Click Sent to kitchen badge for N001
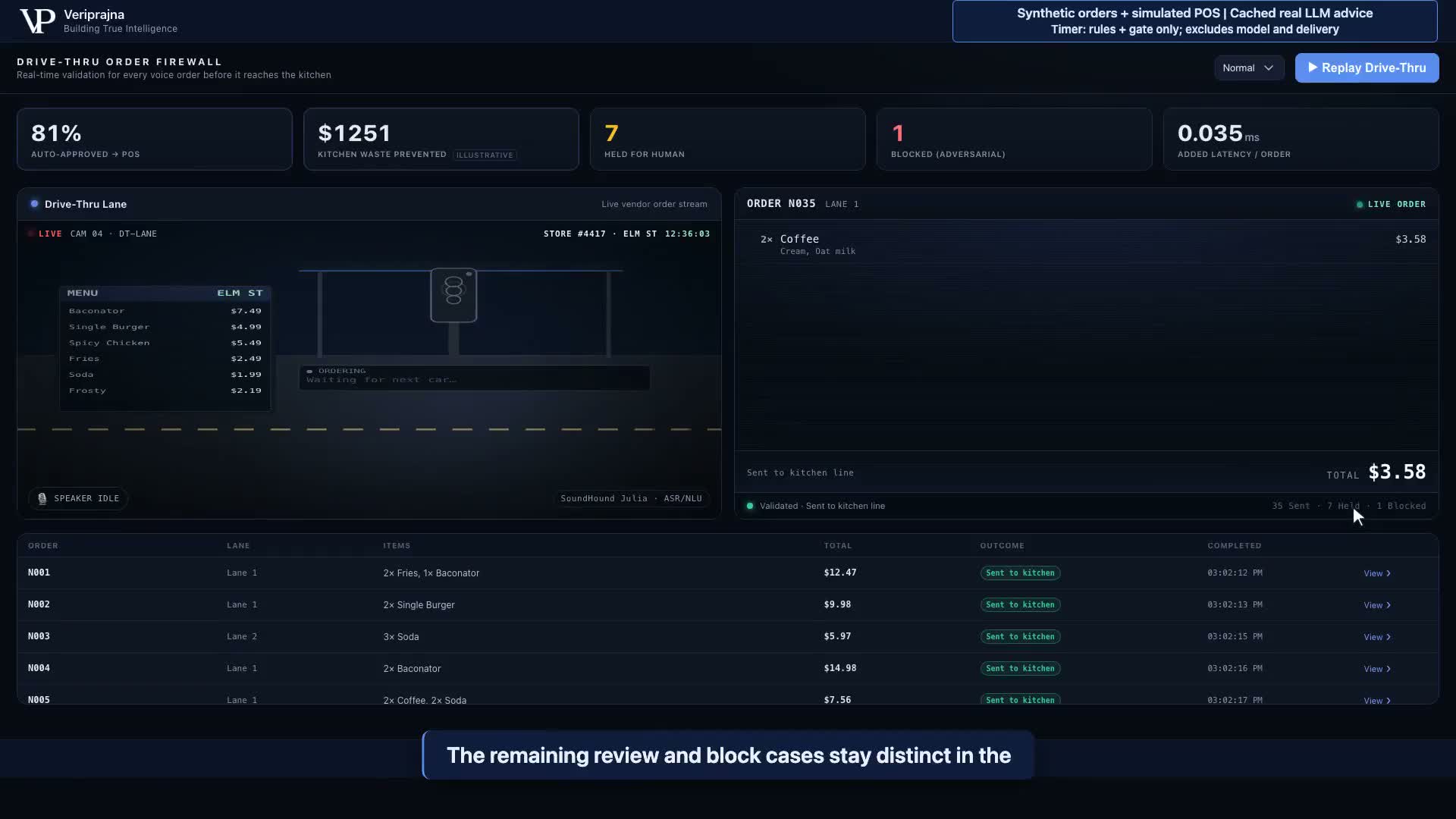 (x=1020, y=573)
